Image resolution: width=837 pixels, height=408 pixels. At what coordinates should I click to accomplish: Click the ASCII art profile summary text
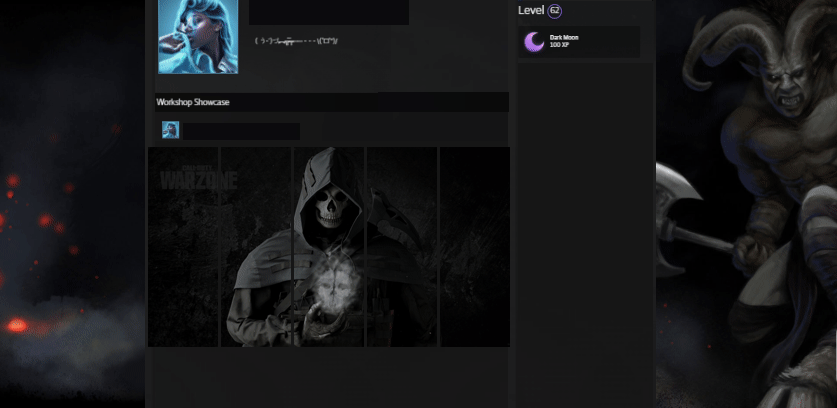(296, 41)
